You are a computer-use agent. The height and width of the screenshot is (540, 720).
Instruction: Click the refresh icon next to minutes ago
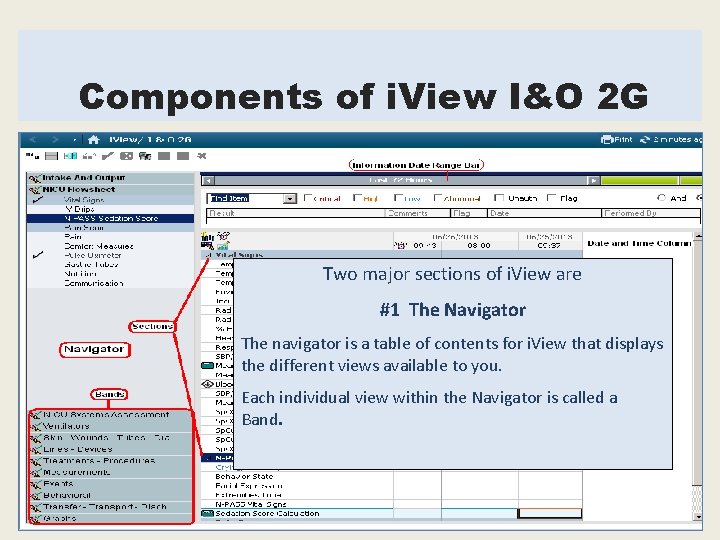645,139
